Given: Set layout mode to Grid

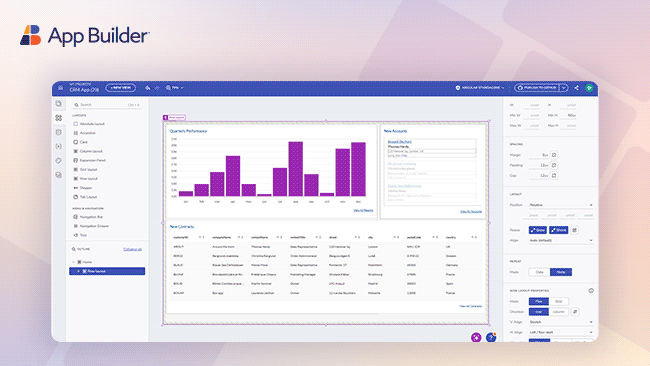Looking at the screenshot, I should (558, 301).
